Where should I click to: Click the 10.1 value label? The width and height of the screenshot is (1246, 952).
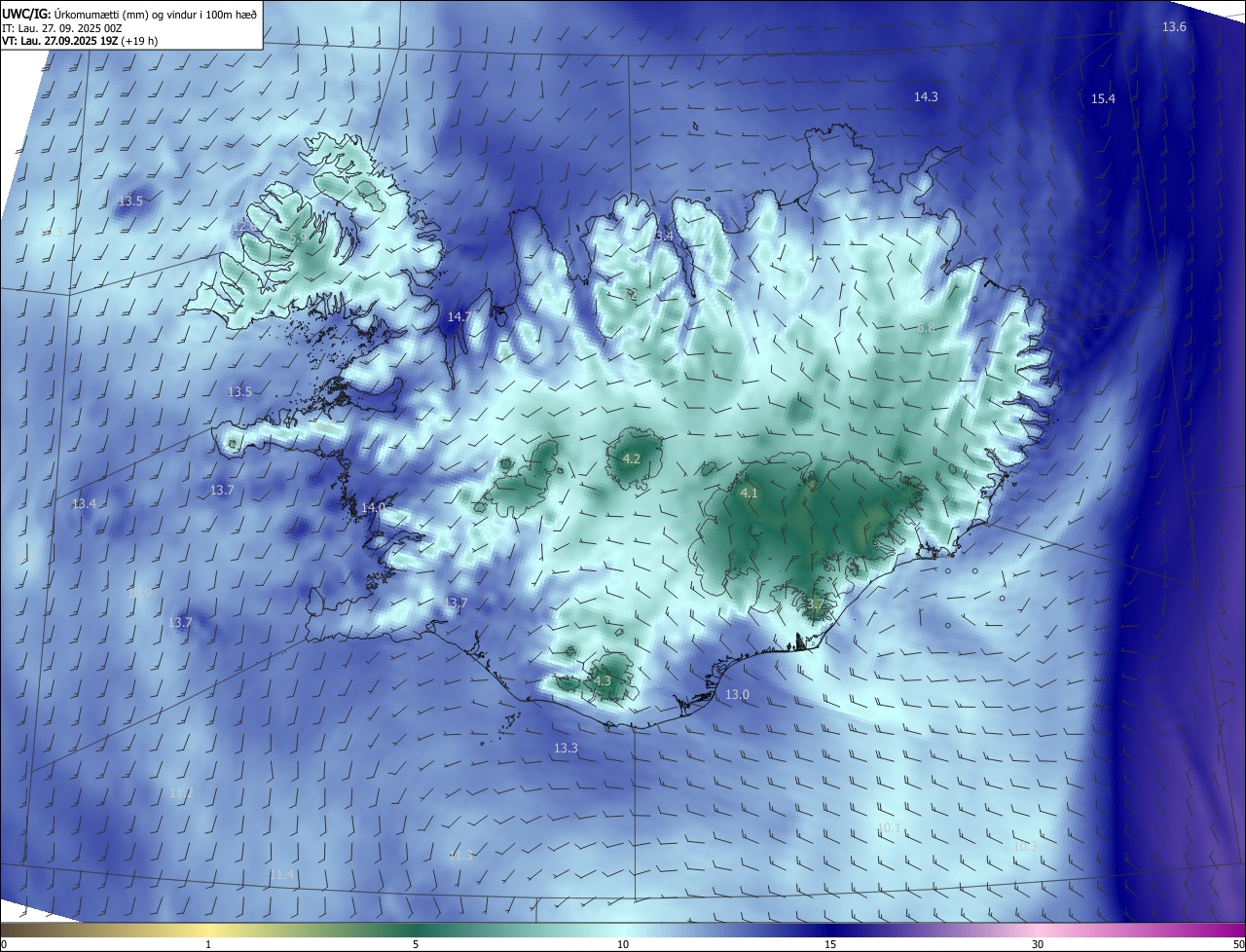point(889,828)
